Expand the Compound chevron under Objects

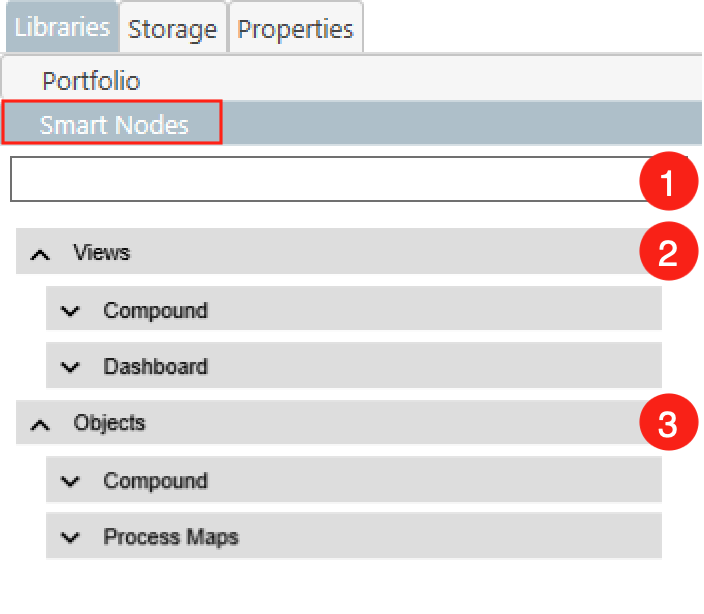70,481
